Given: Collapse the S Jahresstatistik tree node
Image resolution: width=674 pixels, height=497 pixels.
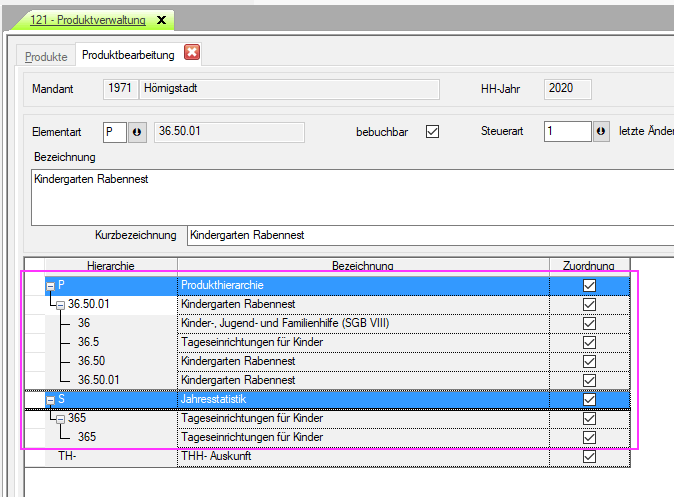Looking at the screenshot, I should pos(49,400).
